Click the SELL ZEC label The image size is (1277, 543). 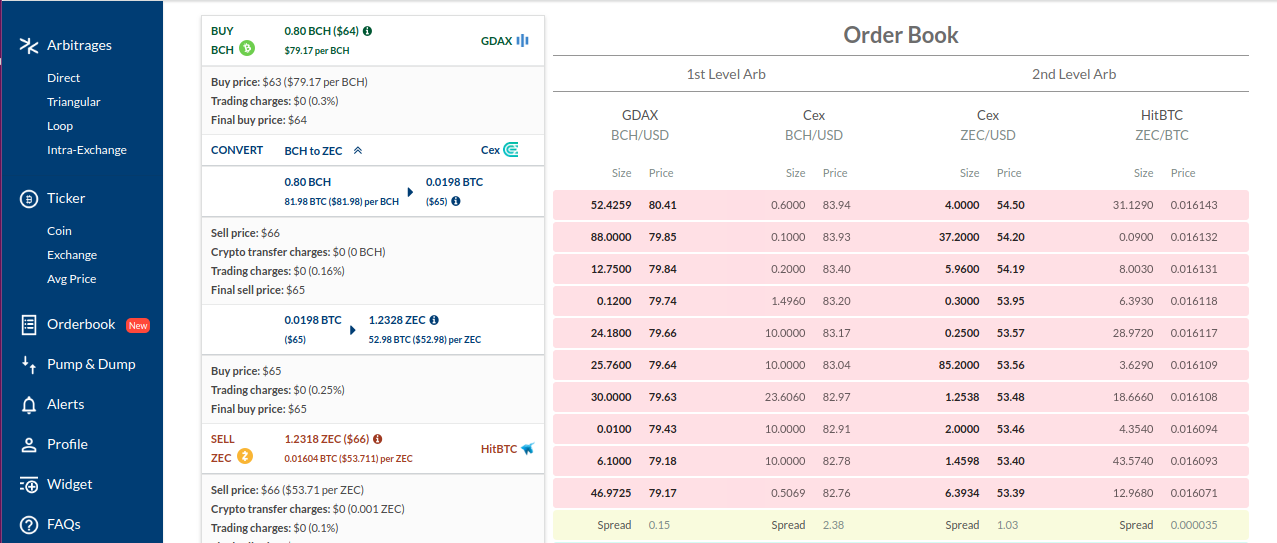click(222, 447)
